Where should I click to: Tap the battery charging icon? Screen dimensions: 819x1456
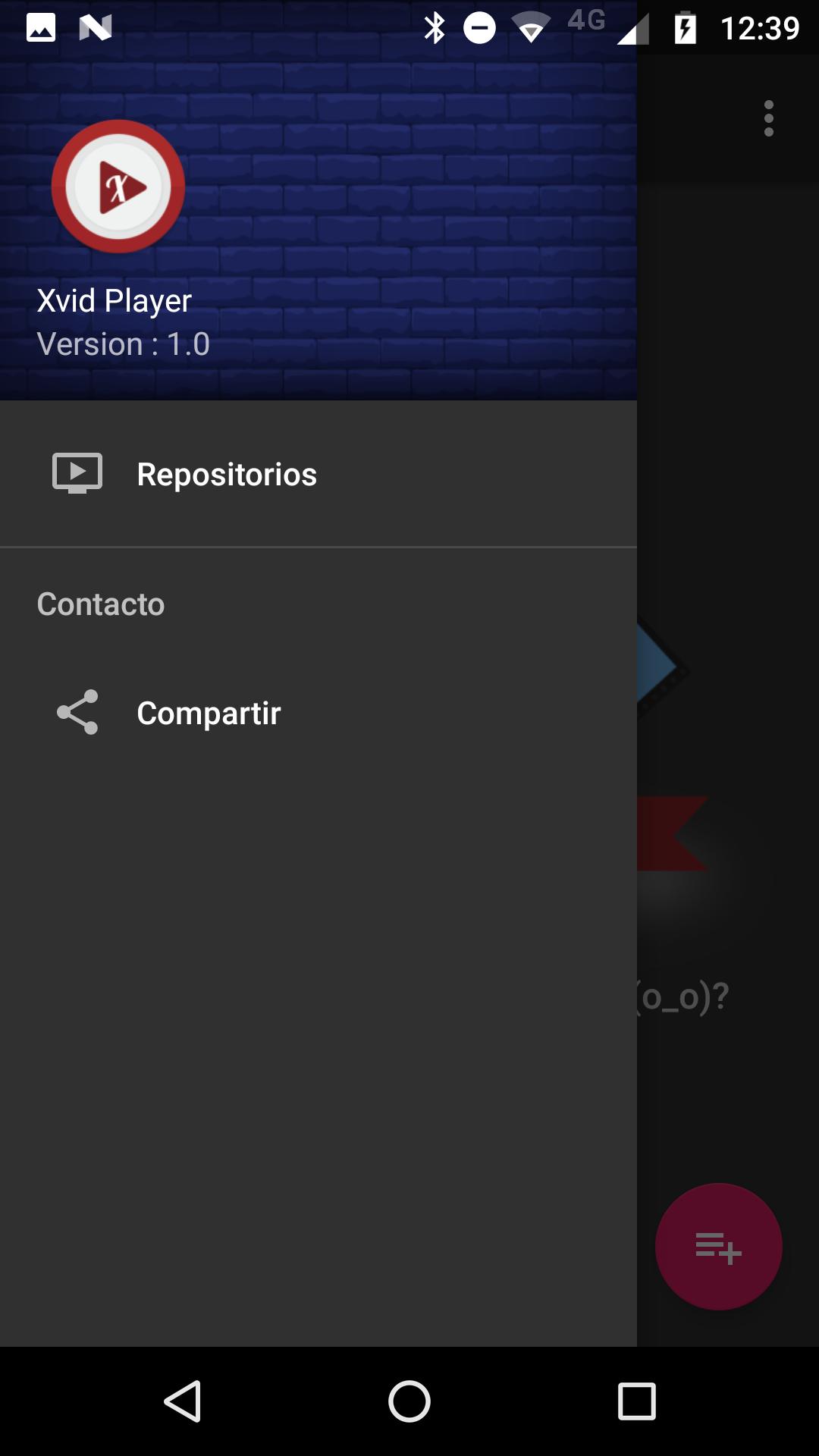685,28
